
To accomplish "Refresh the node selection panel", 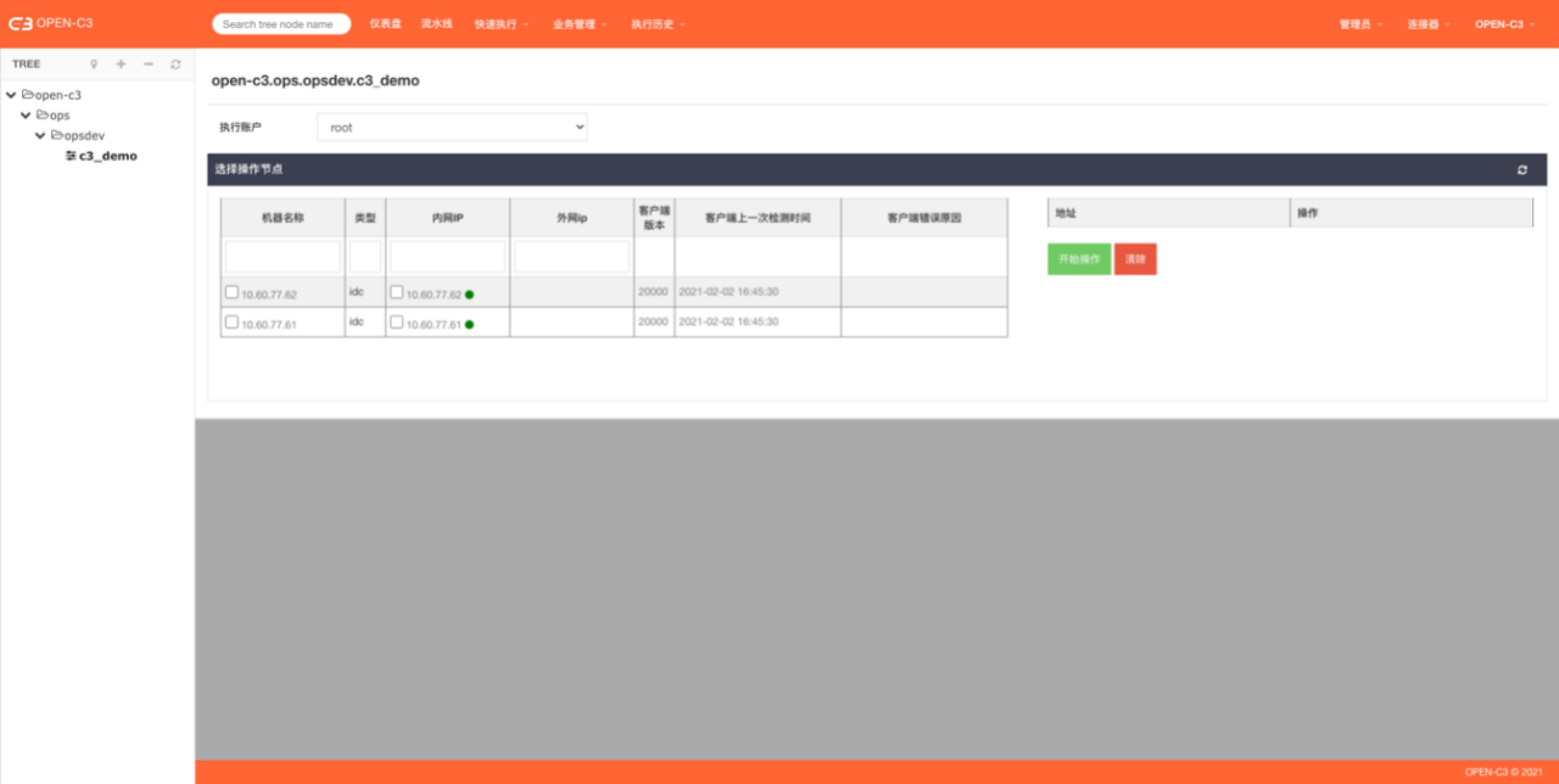I will 1522,170.
